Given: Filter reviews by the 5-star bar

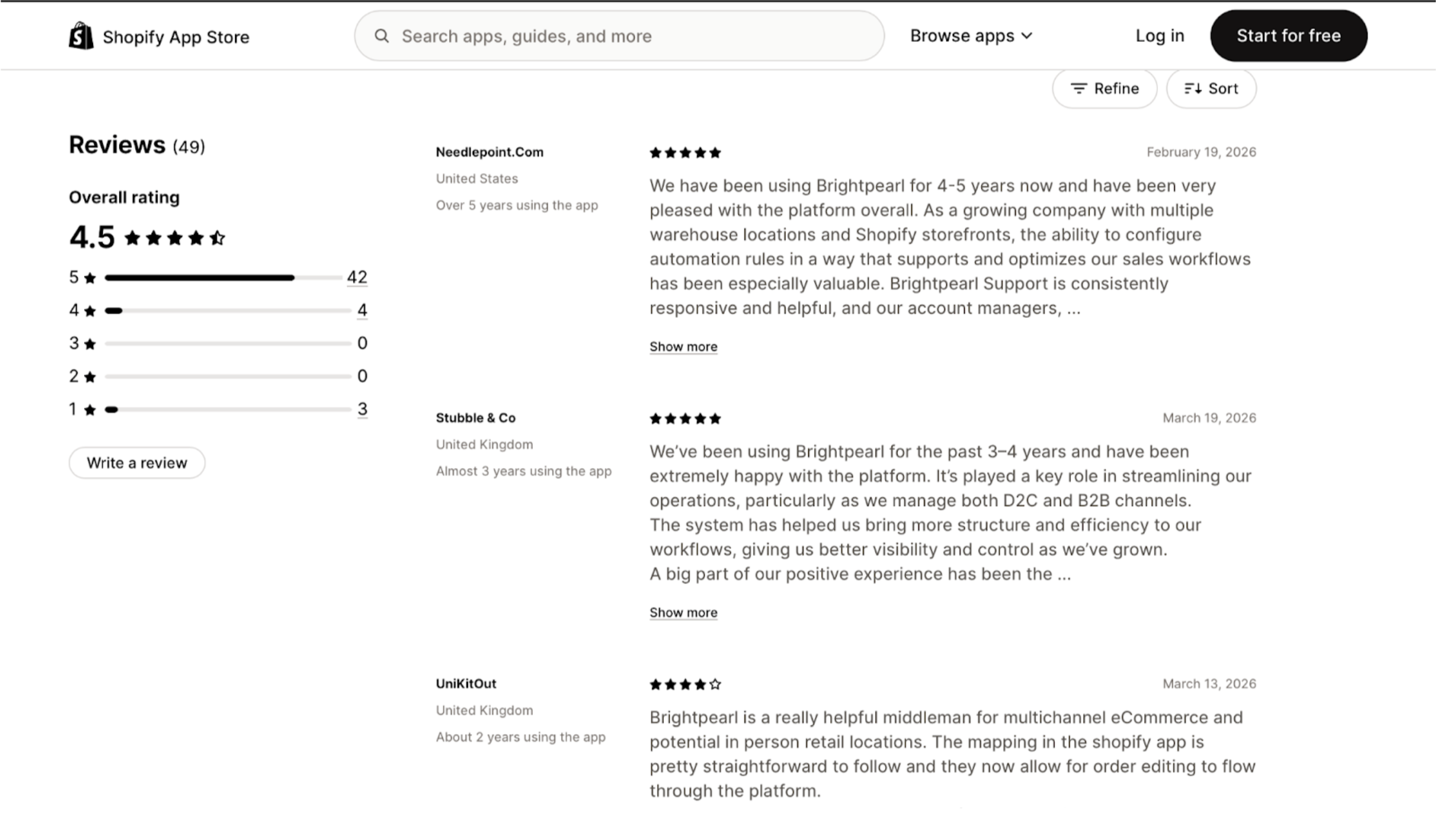Looking at the screenshot, I should tap(222, 278).
